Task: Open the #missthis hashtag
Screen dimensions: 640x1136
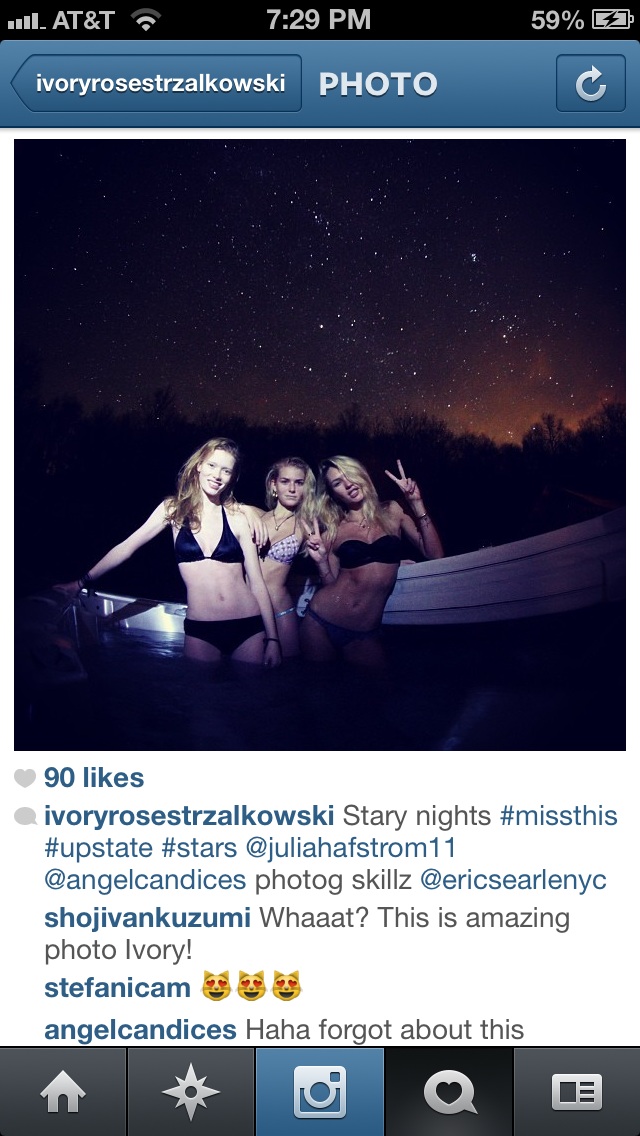Action: click(x=559, y=816)
